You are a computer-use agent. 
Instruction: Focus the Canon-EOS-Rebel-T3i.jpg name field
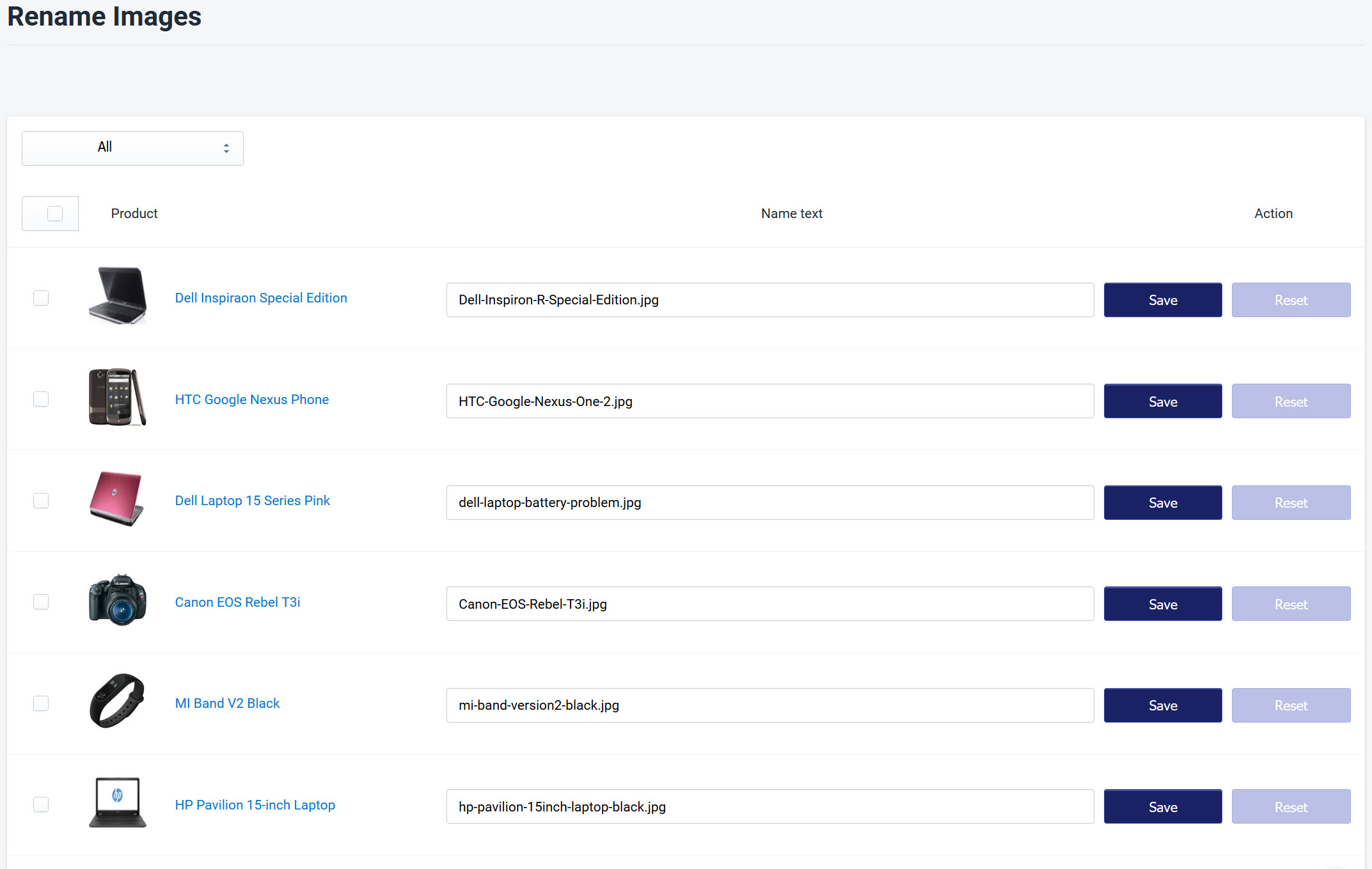[770, 604]
